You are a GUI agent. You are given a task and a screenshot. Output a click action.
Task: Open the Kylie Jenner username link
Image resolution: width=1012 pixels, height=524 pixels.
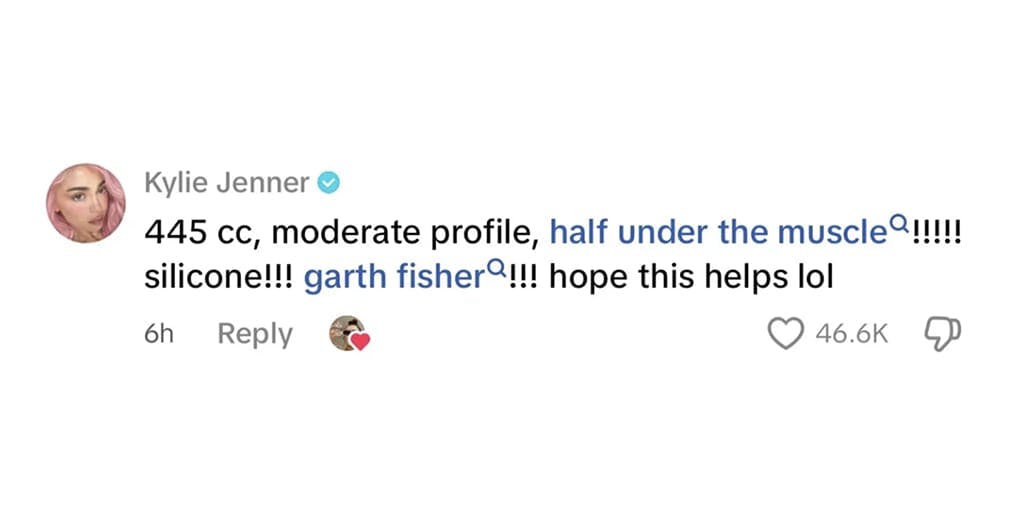pos(227,183)
